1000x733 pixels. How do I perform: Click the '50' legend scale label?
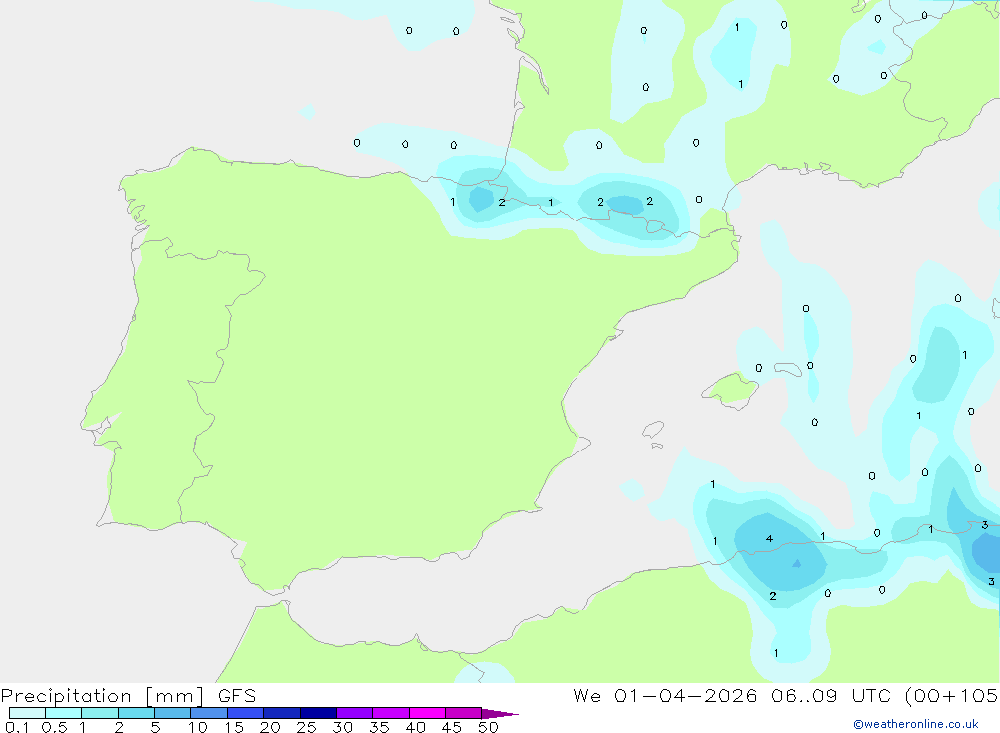[x=488, y=727]
